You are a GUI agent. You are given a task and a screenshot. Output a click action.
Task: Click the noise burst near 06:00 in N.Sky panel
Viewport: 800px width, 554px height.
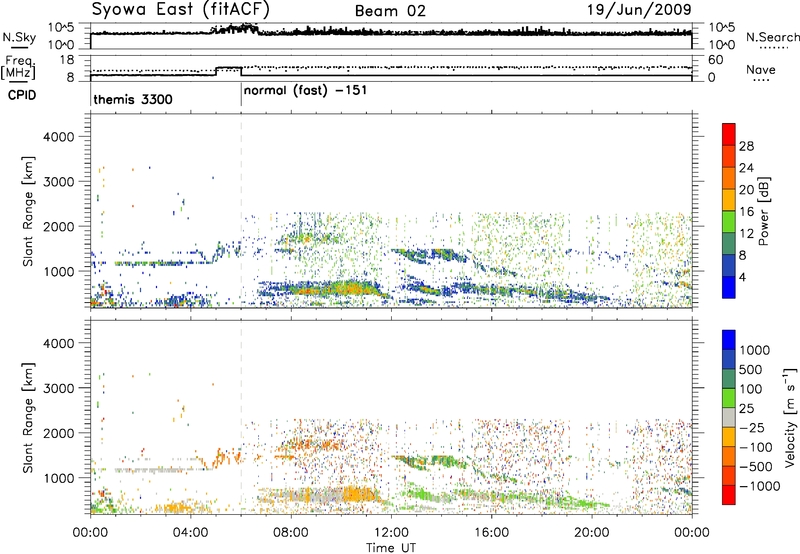click(x=236, y=29)
